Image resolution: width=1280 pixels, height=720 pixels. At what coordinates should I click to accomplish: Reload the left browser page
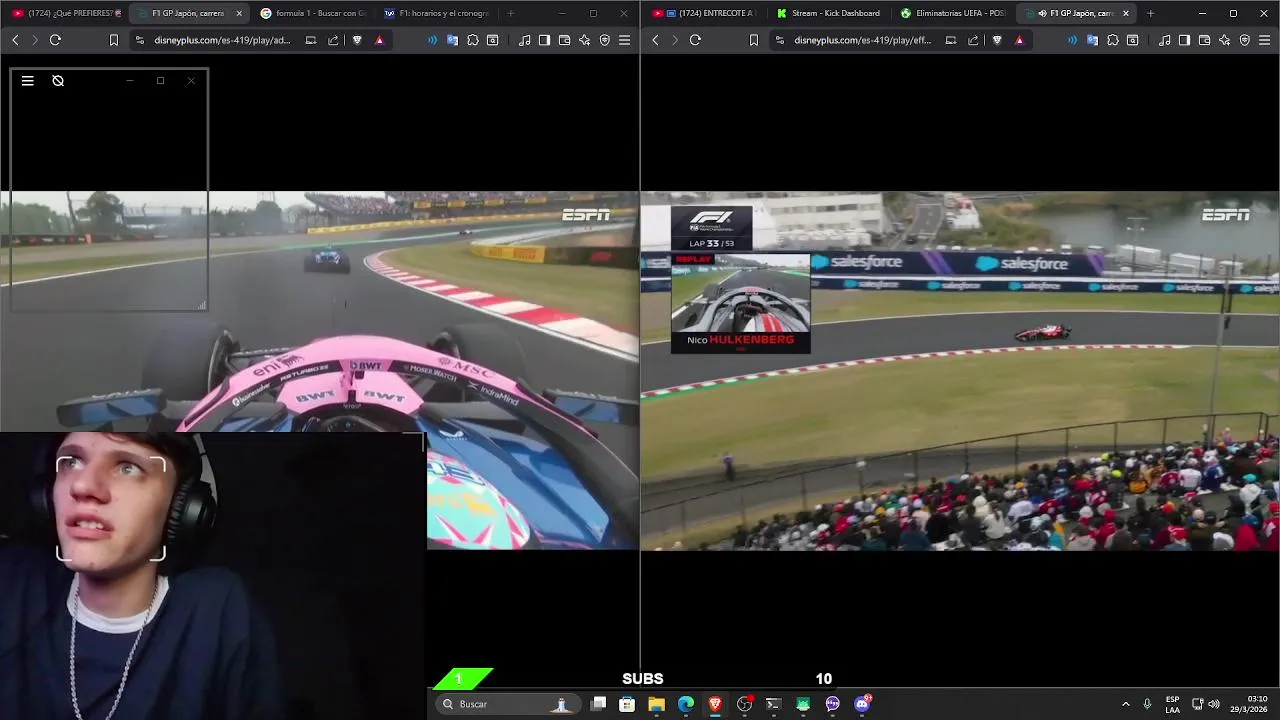55,40
